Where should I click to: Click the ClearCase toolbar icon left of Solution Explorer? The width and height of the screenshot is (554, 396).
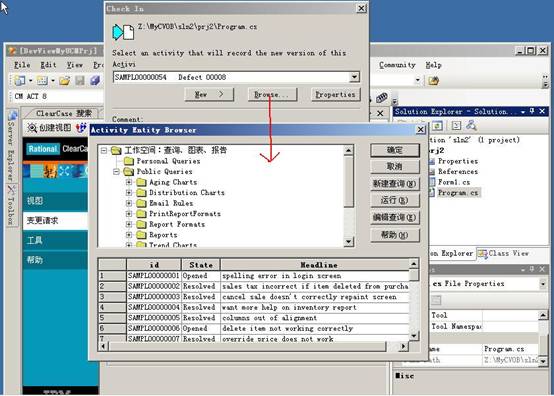point(382,97)
